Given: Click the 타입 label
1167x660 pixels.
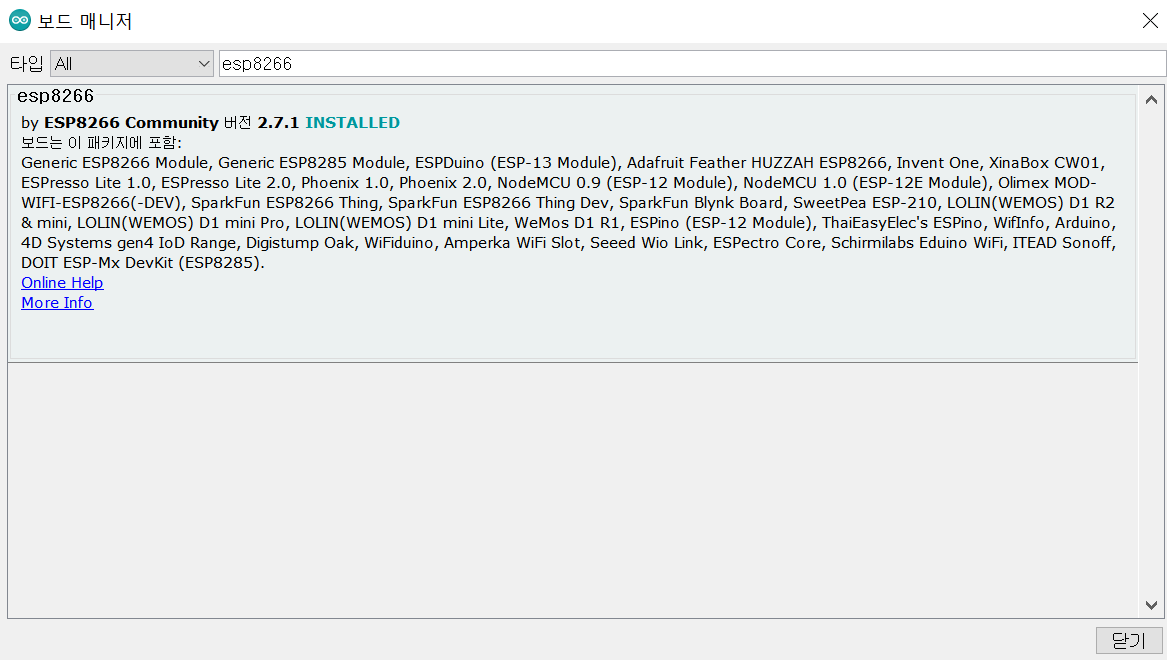Looking at the screenshot, I should [26, 64].
